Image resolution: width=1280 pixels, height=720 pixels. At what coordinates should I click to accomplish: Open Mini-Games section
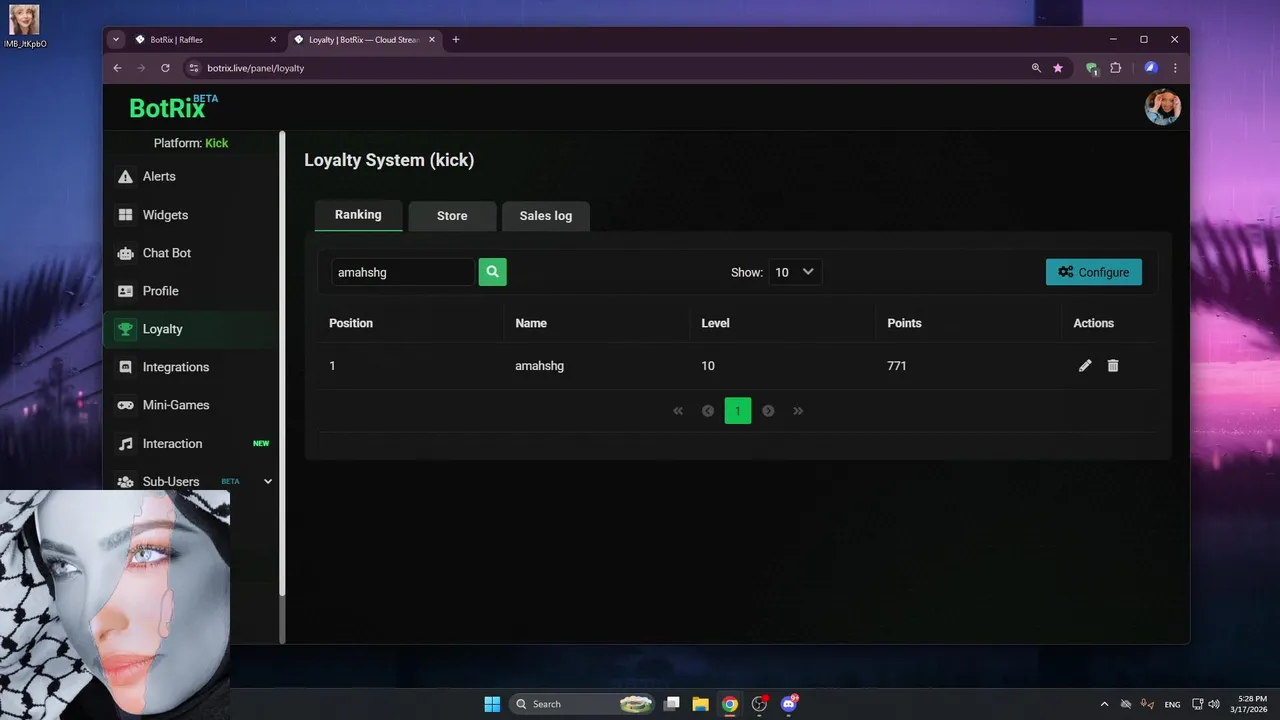pyautogui.click(x=191, y=405)
